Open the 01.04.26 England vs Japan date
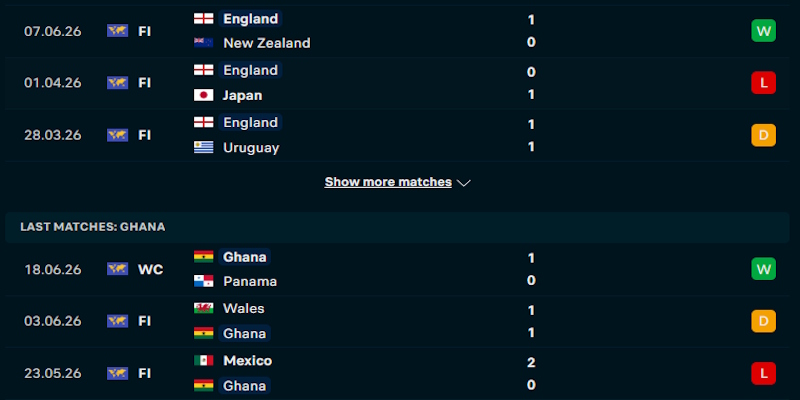The height and width of the screenshot is (400, 800). (53, 83)
